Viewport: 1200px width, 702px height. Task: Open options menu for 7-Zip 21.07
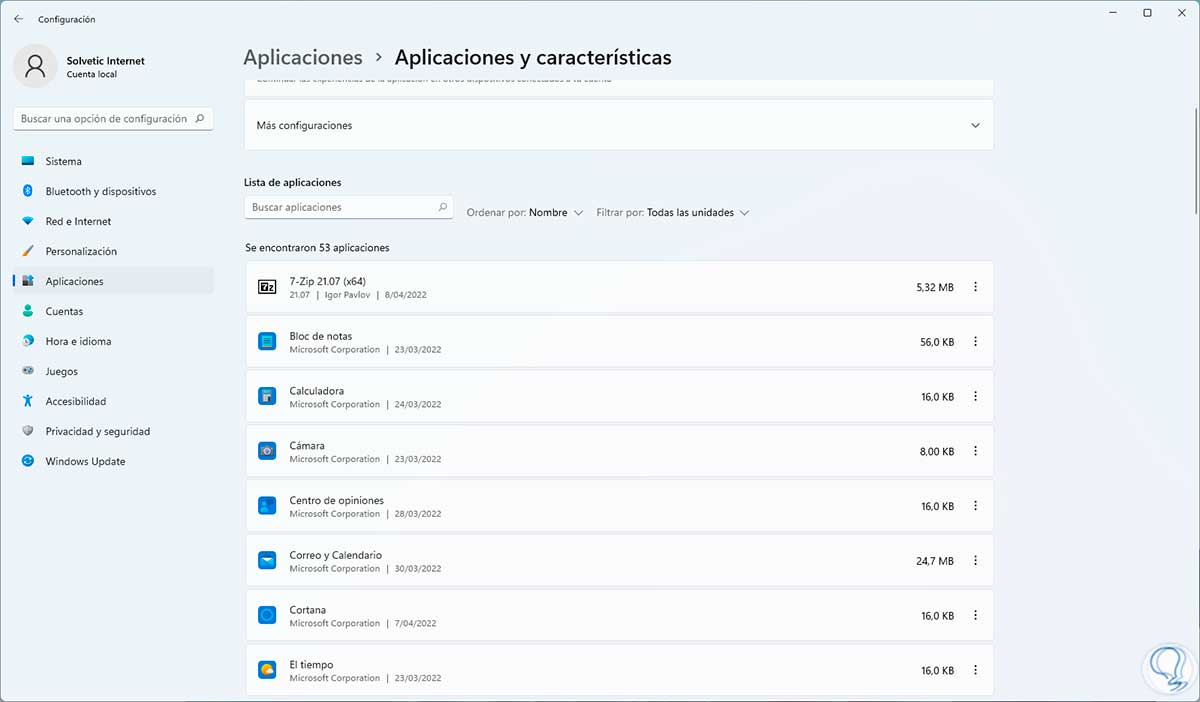[976, 287]
